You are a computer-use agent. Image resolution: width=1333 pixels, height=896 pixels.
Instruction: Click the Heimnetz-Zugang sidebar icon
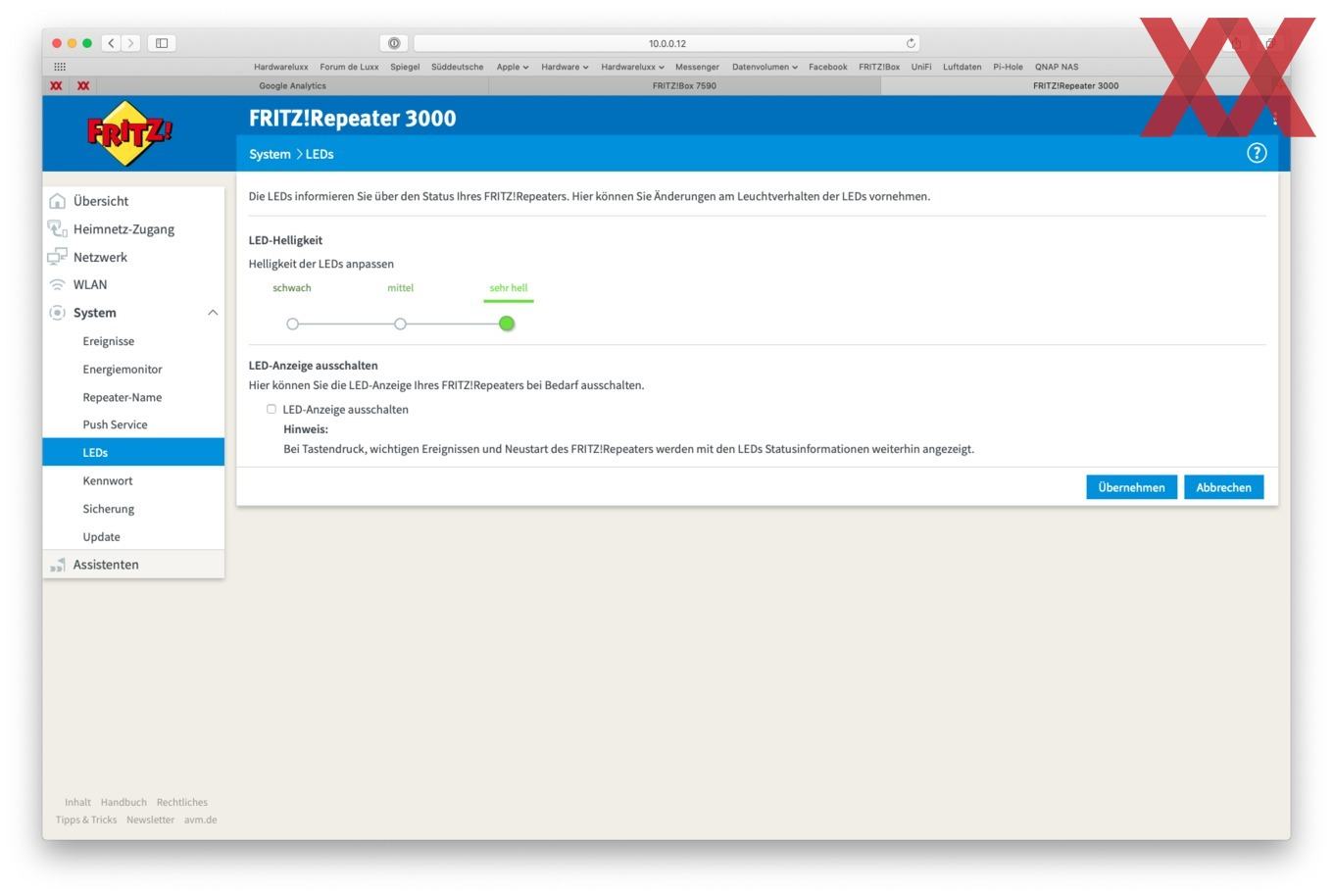pyautogui.click(x=58, y=228)
